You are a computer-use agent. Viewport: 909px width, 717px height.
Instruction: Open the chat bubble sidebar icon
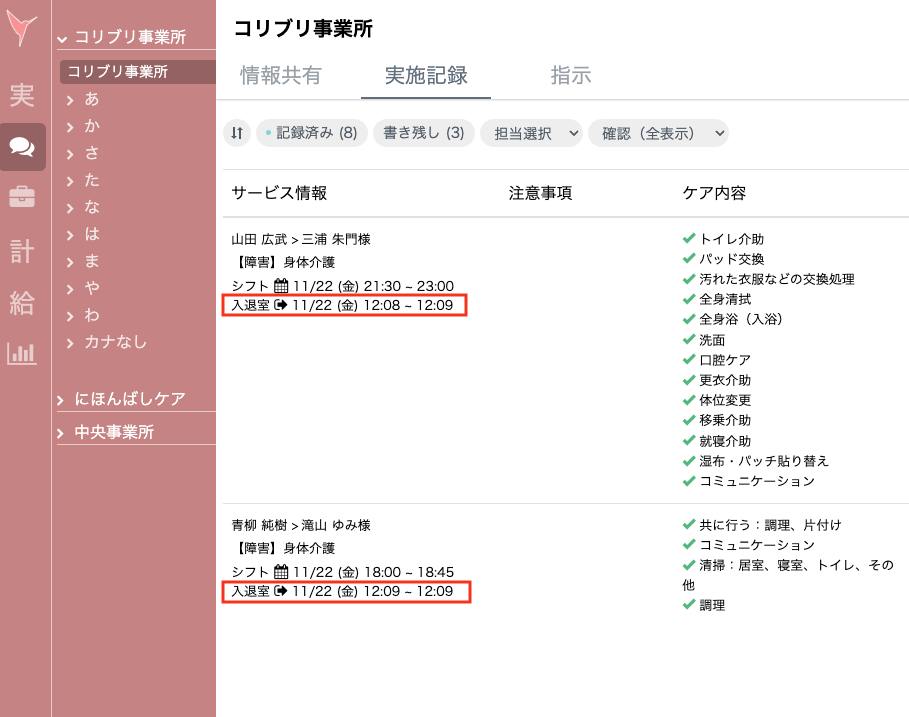tap(21, 146)
